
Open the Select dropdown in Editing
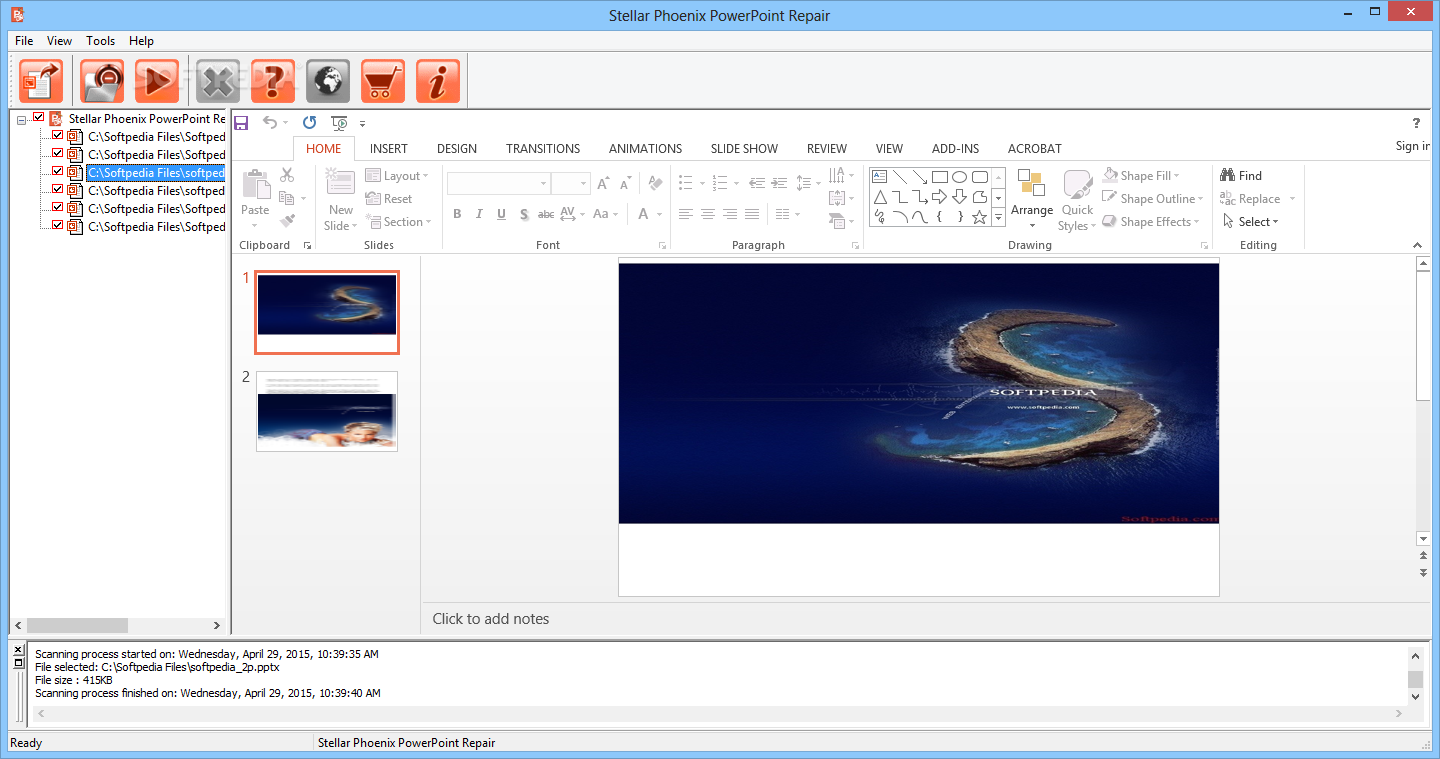coord(1250,222)
